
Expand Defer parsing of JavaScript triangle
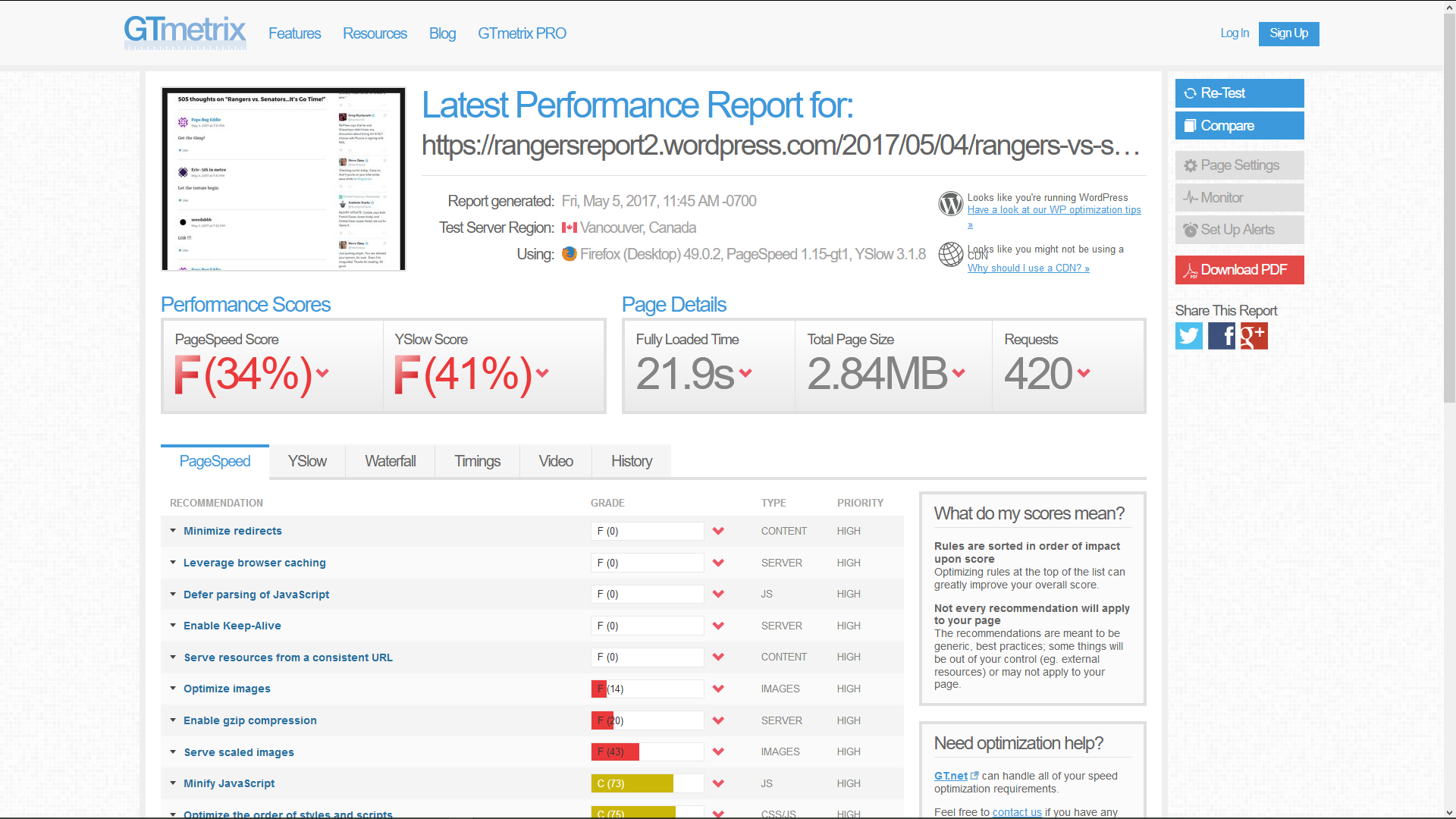tap(173, 595)
